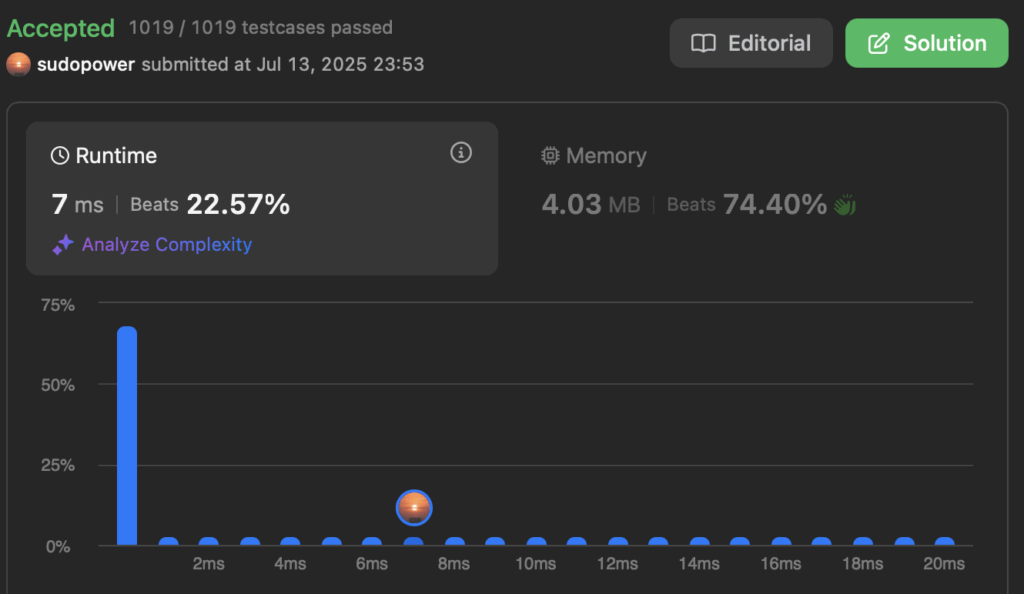This screenshot has height=594, width=1024.
Task: Click the chart bar at 4ms
Action: point(290,541)
